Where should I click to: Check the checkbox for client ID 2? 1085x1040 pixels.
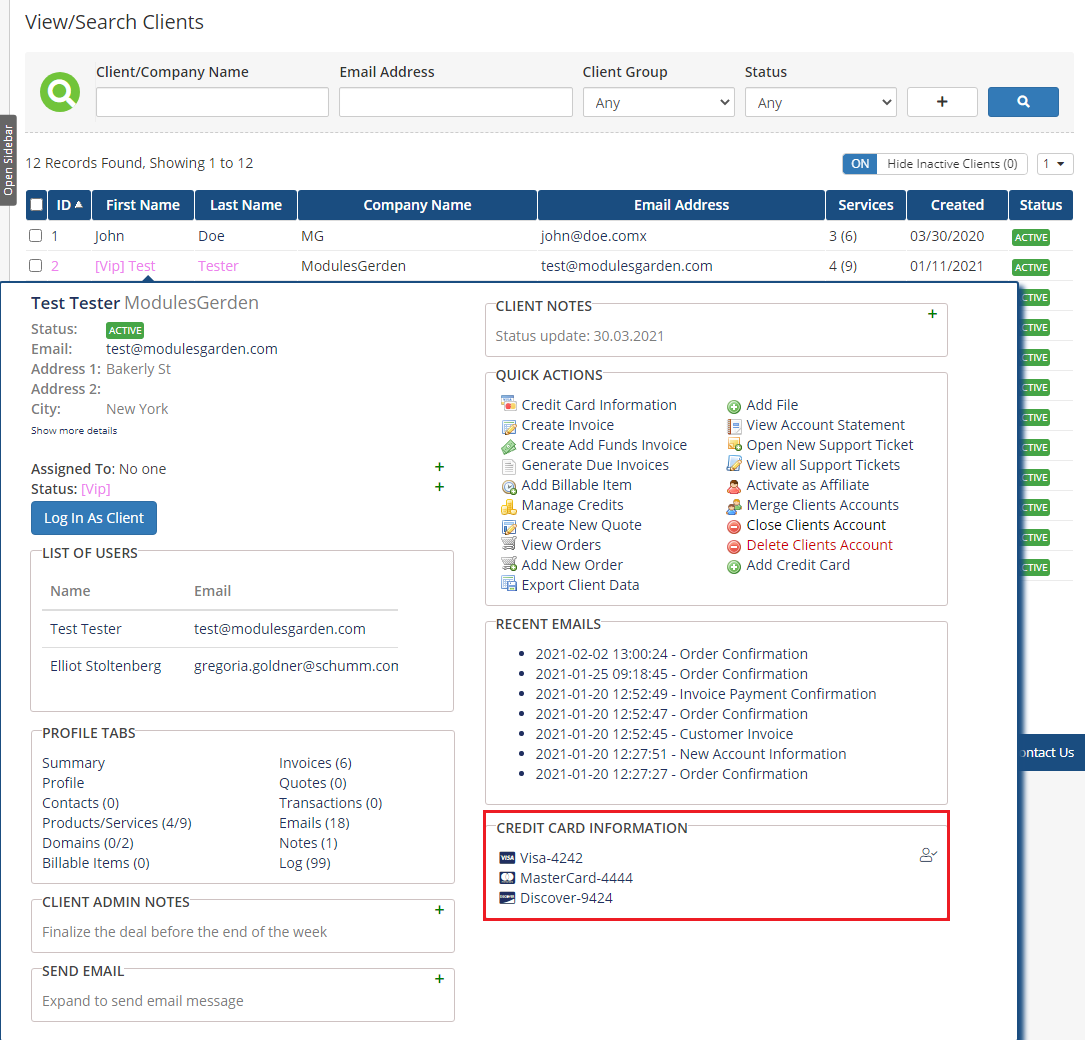click(35, 266)
